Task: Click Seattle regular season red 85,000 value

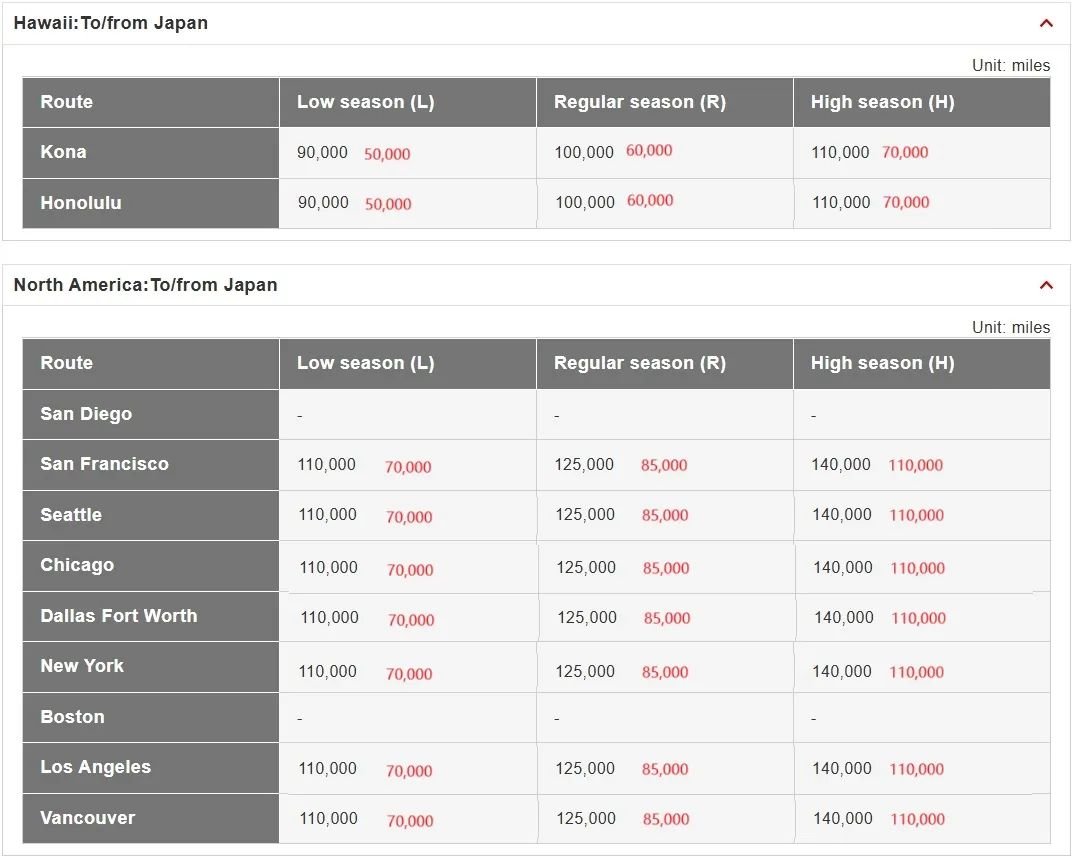Action: click(x=665, y=516)
